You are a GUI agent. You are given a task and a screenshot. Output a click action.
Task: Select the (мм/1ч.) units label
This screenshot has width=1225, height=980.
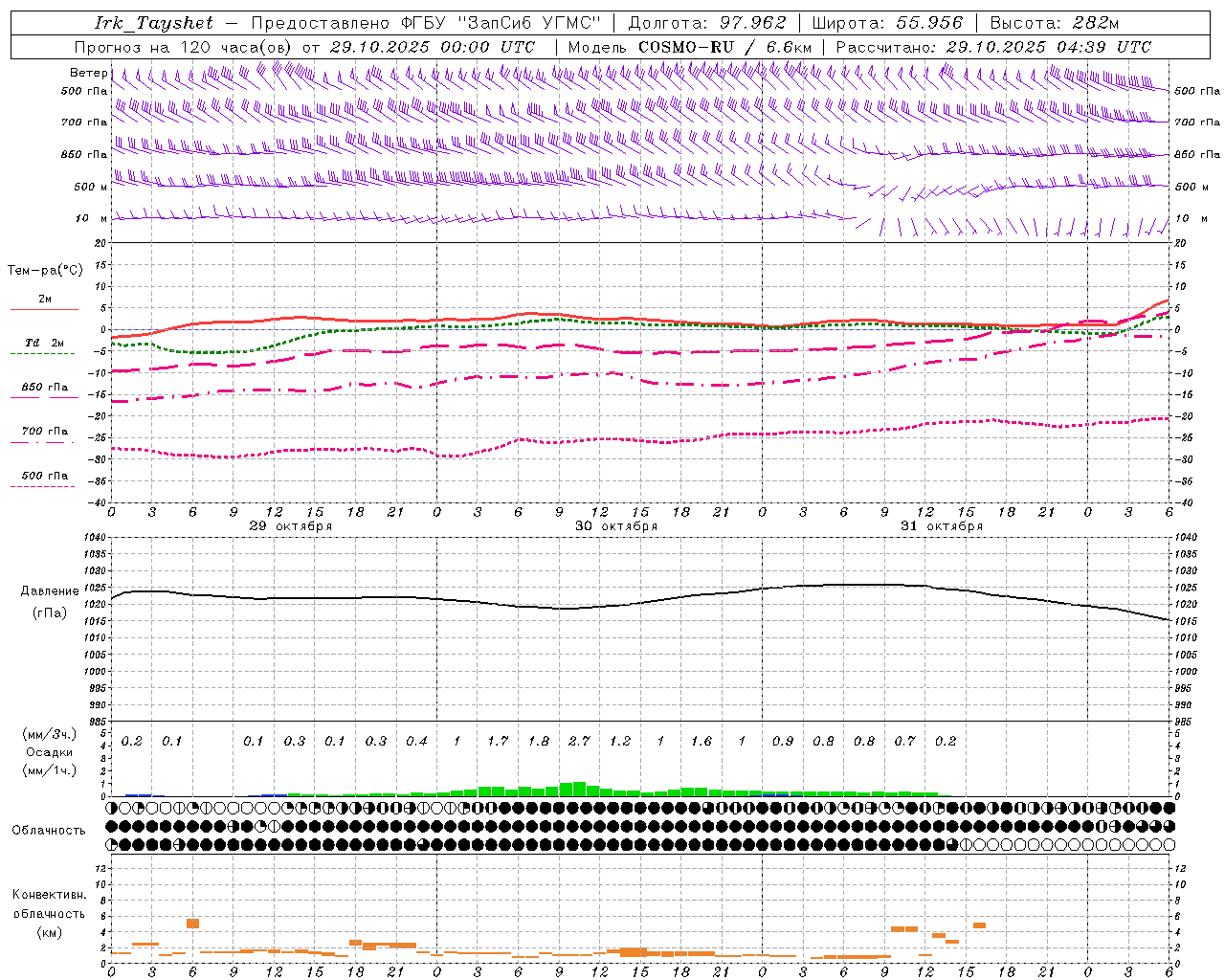[50, 770]
